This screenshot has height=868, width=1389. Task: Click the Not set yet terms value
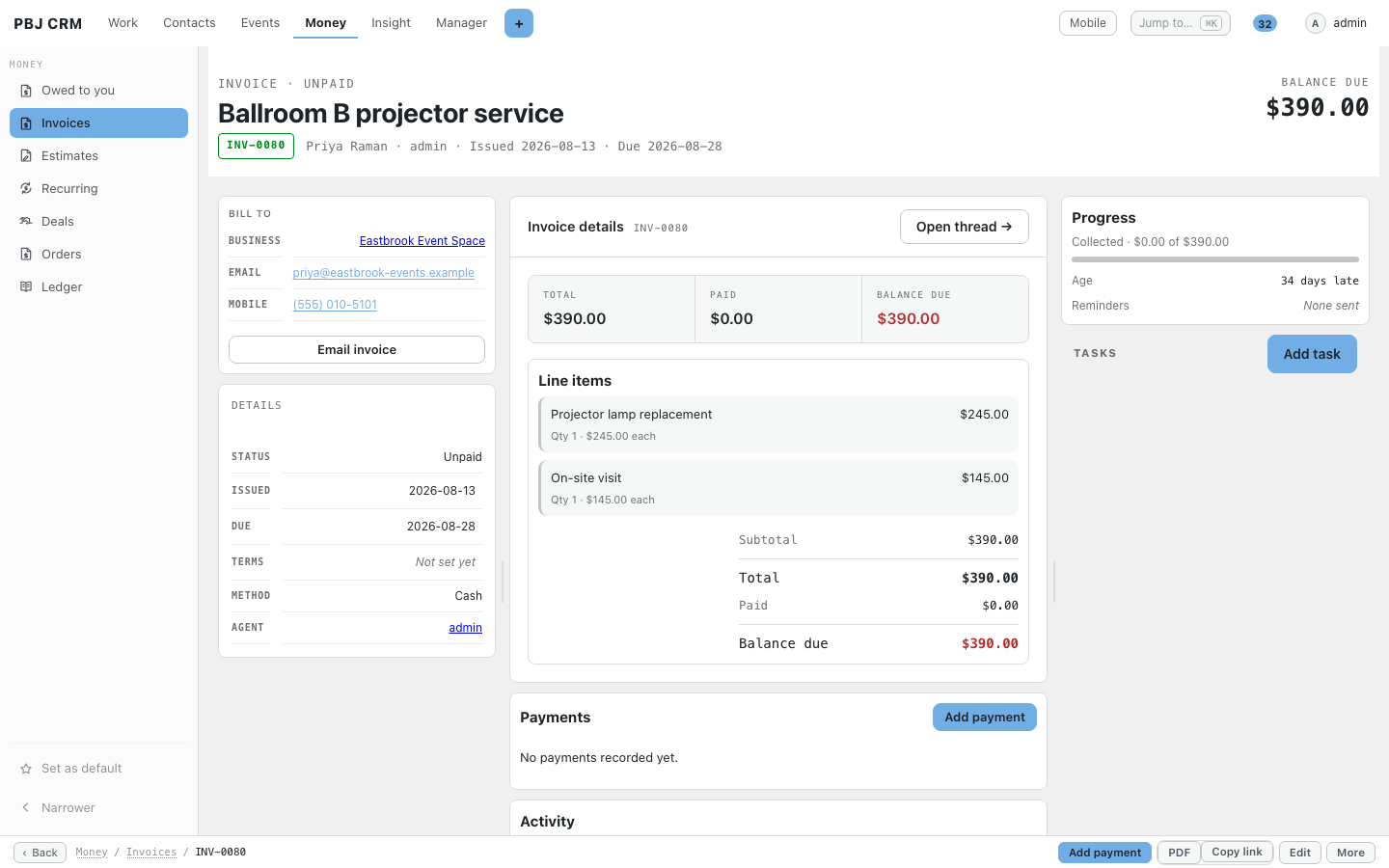(446, 562)
